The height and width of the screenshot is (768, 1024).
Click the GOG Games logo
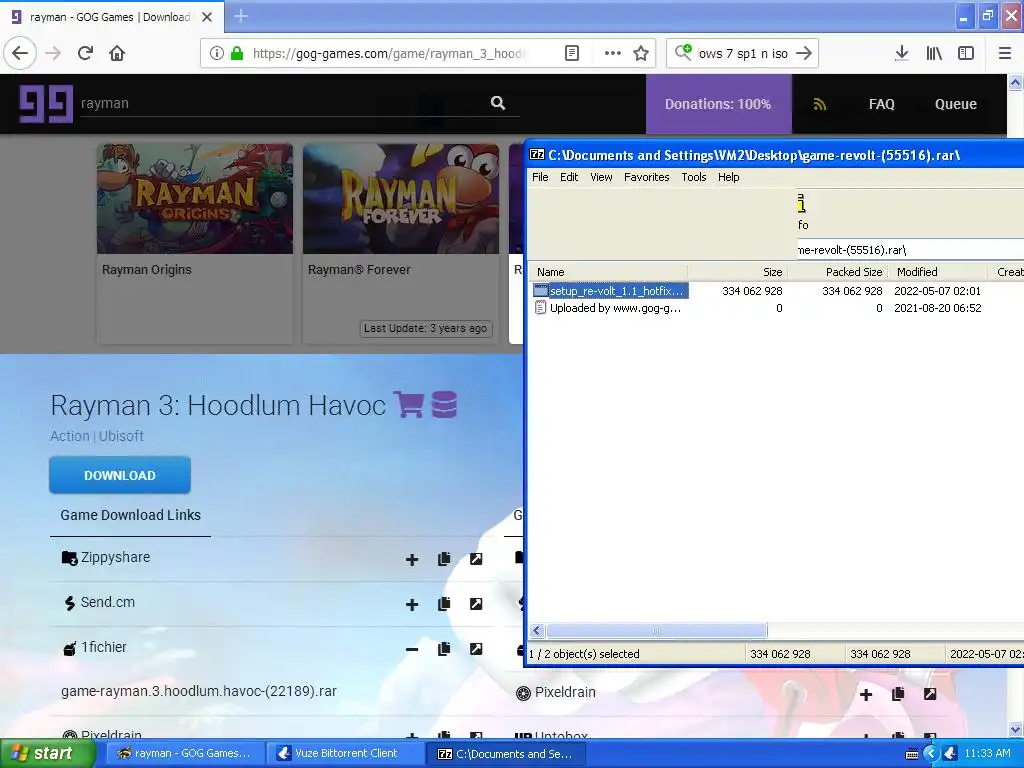click(x=45, y=104)
